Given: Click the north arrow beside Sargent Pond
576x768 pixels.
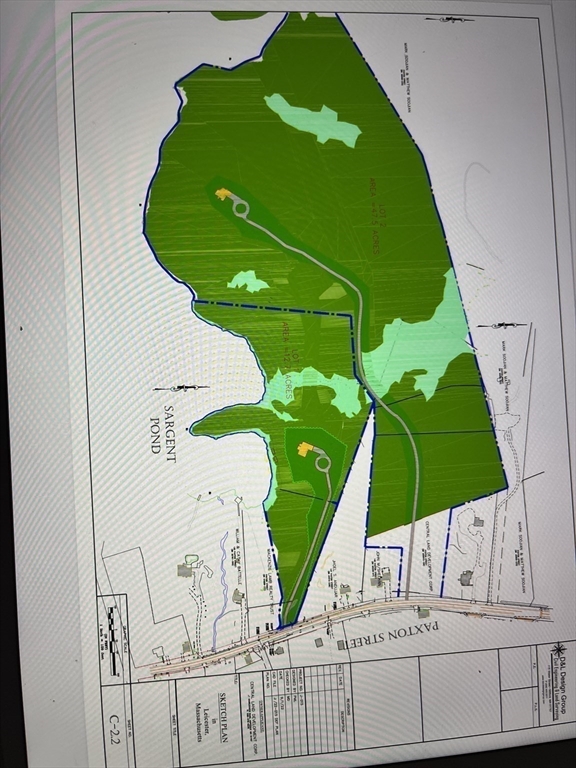Looking at the screenshot, I should pyautogui.click(x=181, y=388).
